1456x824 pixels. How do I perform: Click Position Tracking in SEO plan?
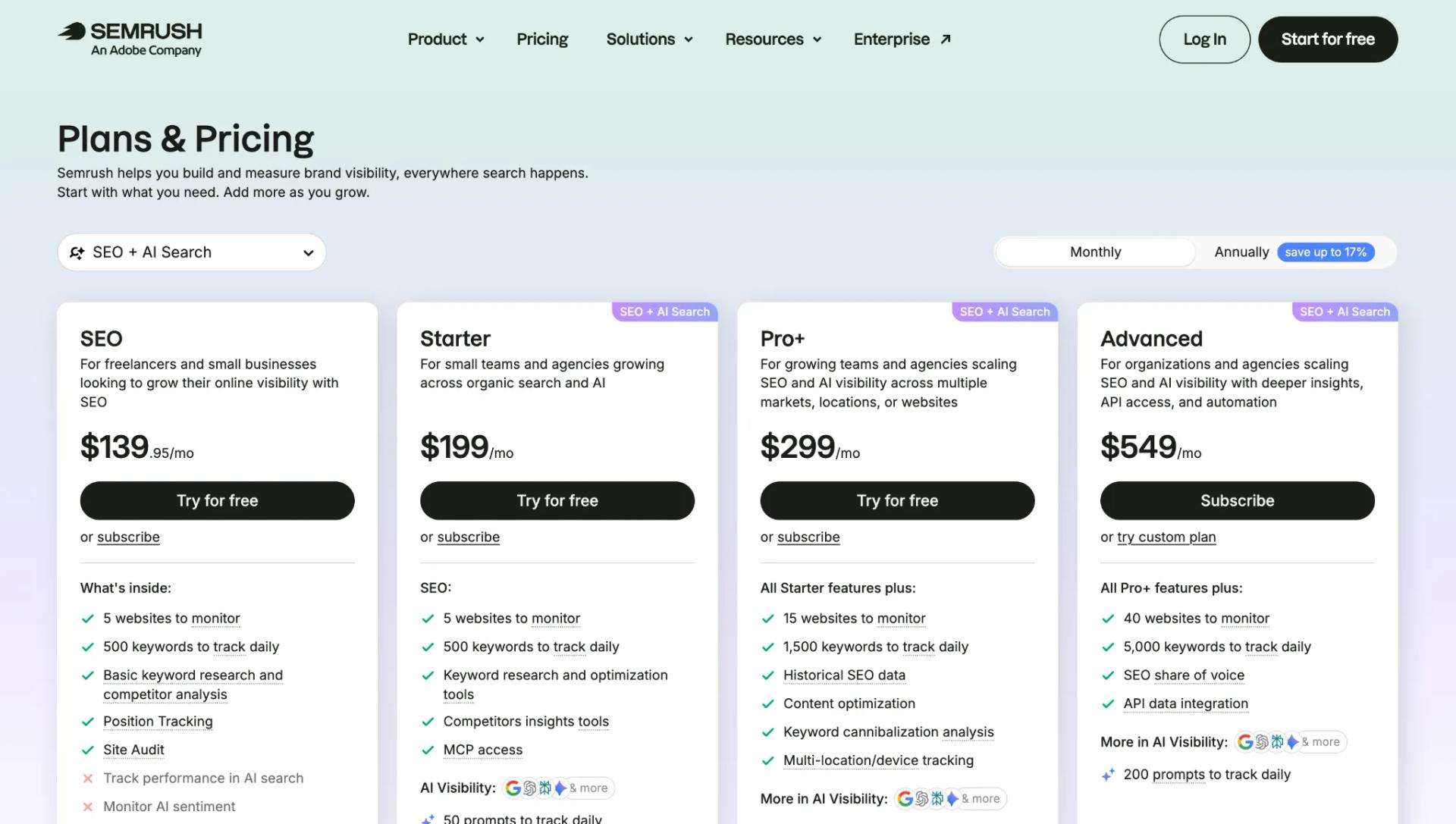pyautogui.click(x=158, y=722)
